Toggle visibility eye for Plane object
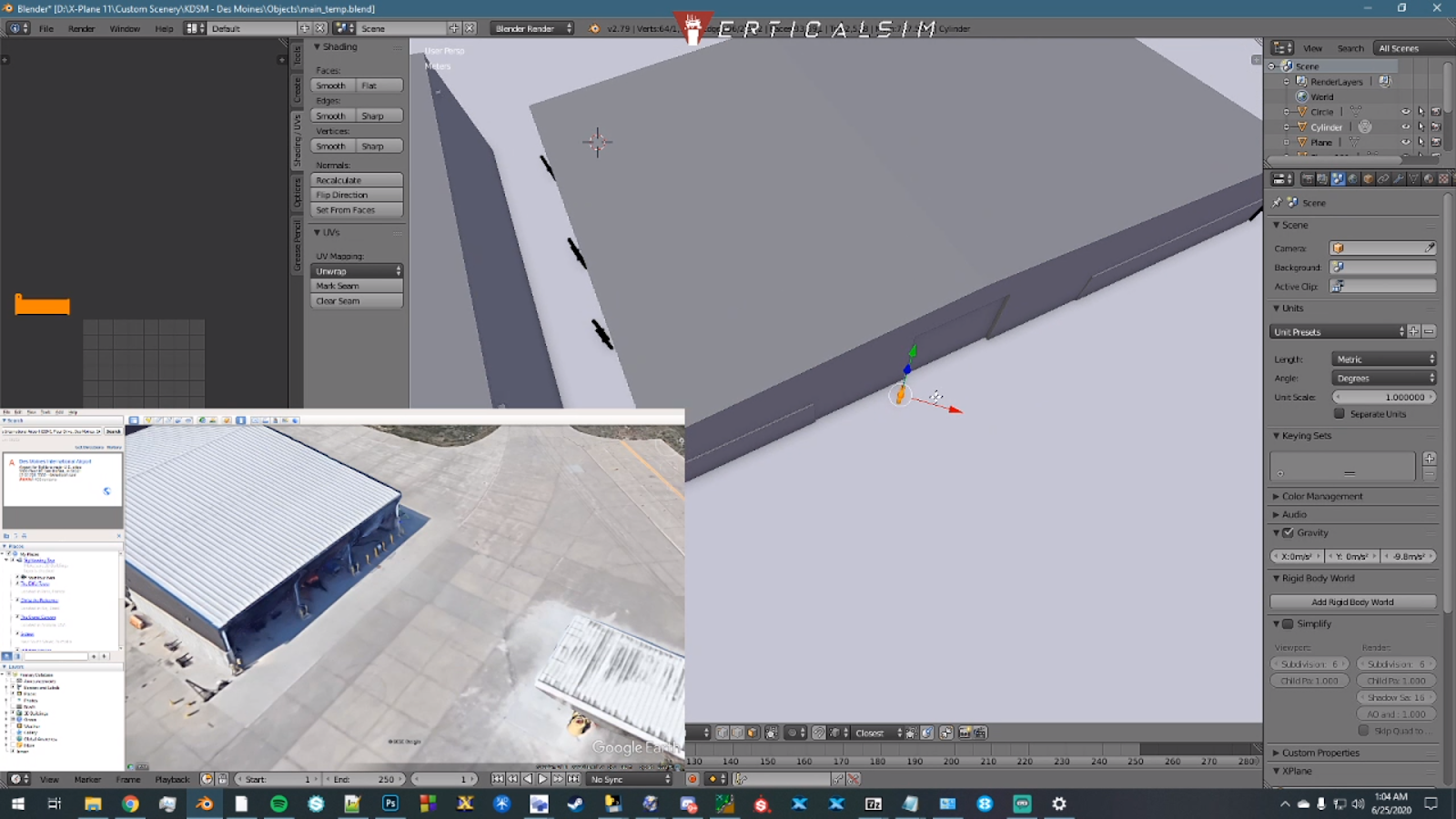Screen dimensions: 1456x819 coord(1405,142)
